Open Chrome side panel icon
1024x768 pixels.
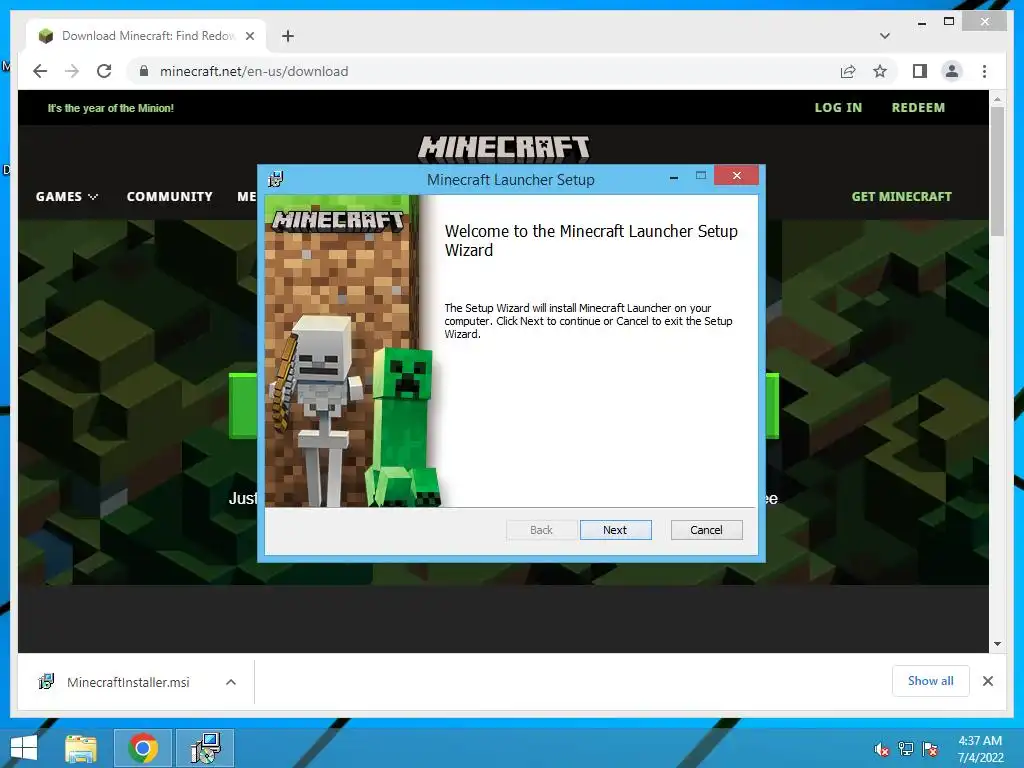[x=920, y=71]
